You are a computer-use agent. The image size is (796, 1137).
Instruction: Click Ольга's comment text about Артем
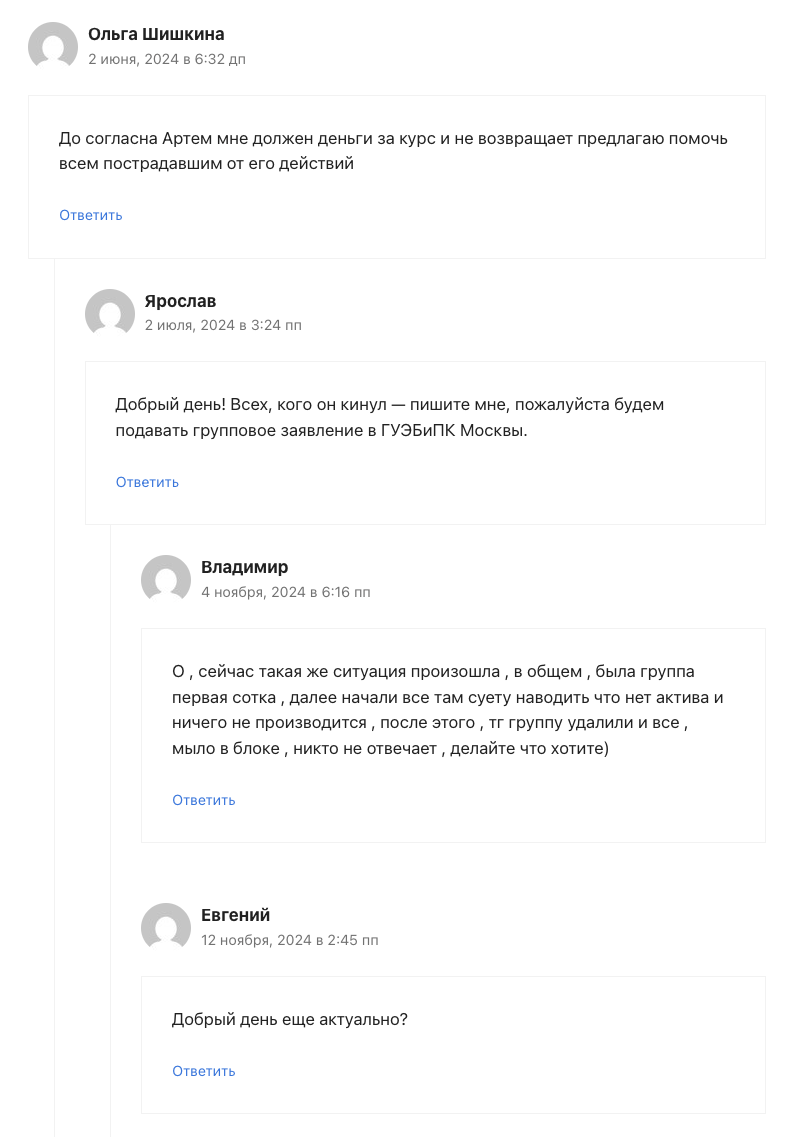pyautogui.click(x=393, y=151)
